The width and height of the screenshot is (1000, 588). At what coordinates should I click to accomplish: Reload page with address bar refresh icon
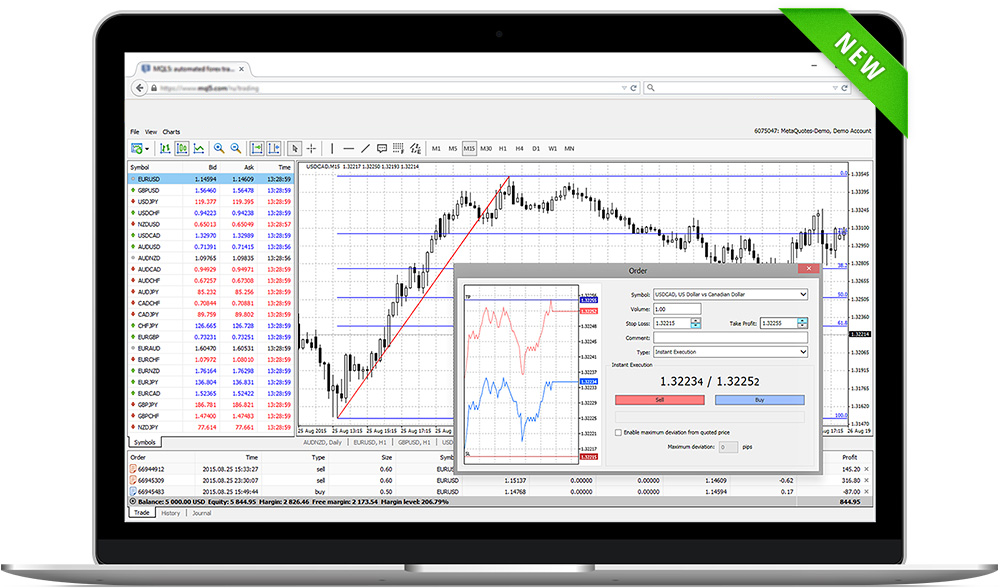point(633,88)
